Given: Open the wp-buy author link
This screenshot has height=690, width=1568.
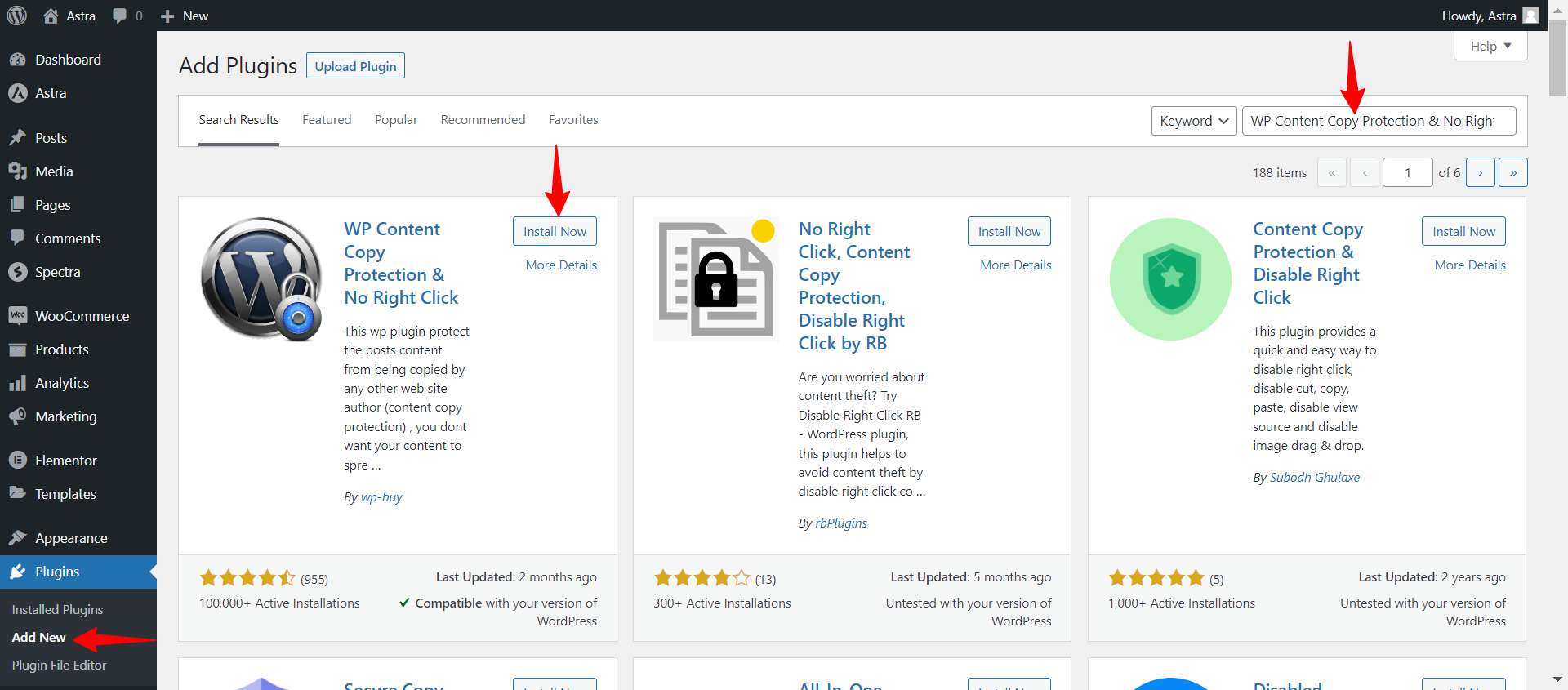Looking at the screenshot, I should click(381, 496).
